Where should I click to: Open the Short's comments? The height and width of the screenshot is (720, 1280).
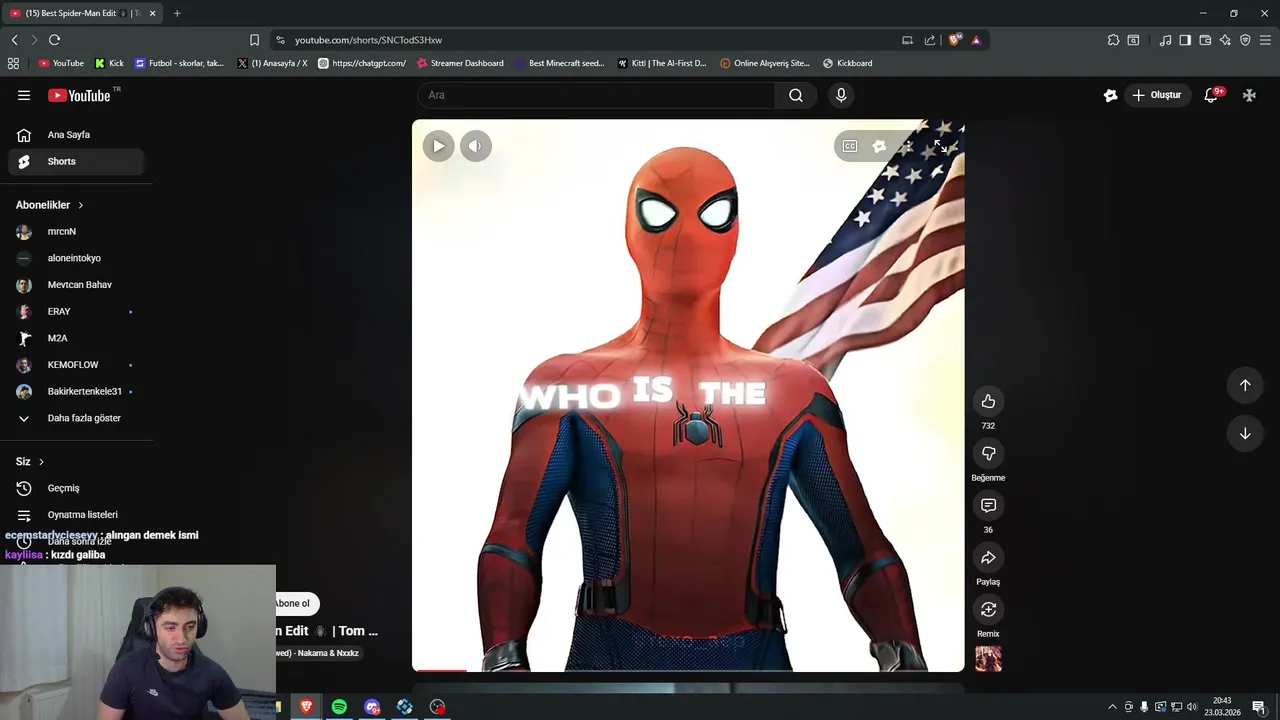coord(988,505)
